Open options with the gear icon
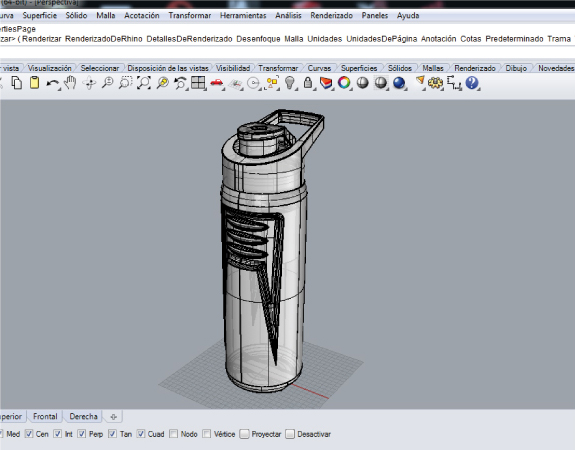Screen dimensions: 575x450 click(436, 83)
